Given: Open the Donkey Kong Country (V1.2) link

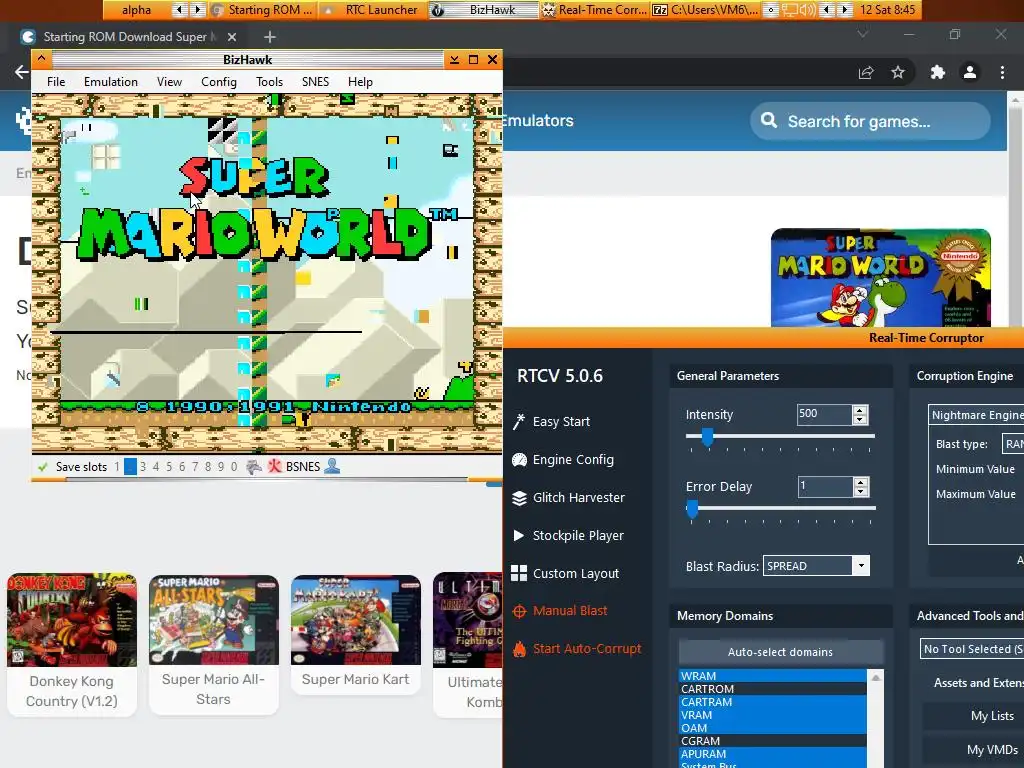Looking at the screenshot, I should [72, 644].
